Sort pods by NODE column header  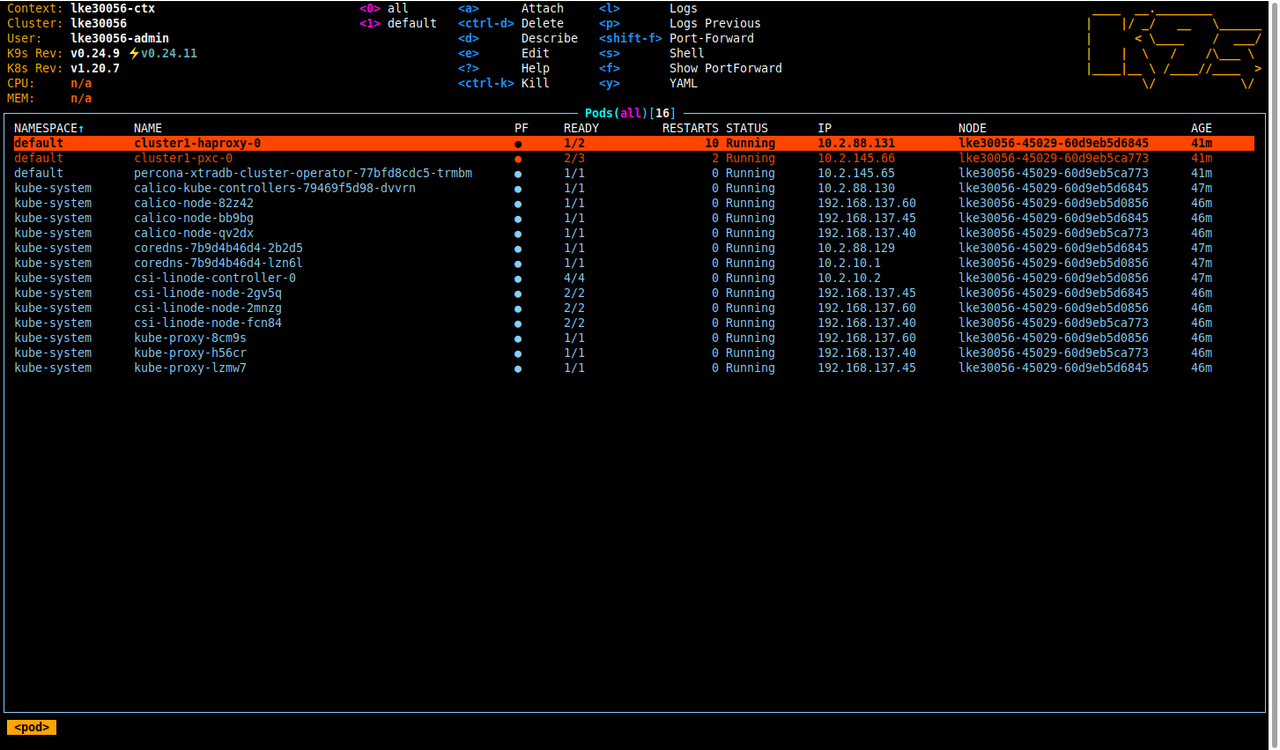(973, 128)
